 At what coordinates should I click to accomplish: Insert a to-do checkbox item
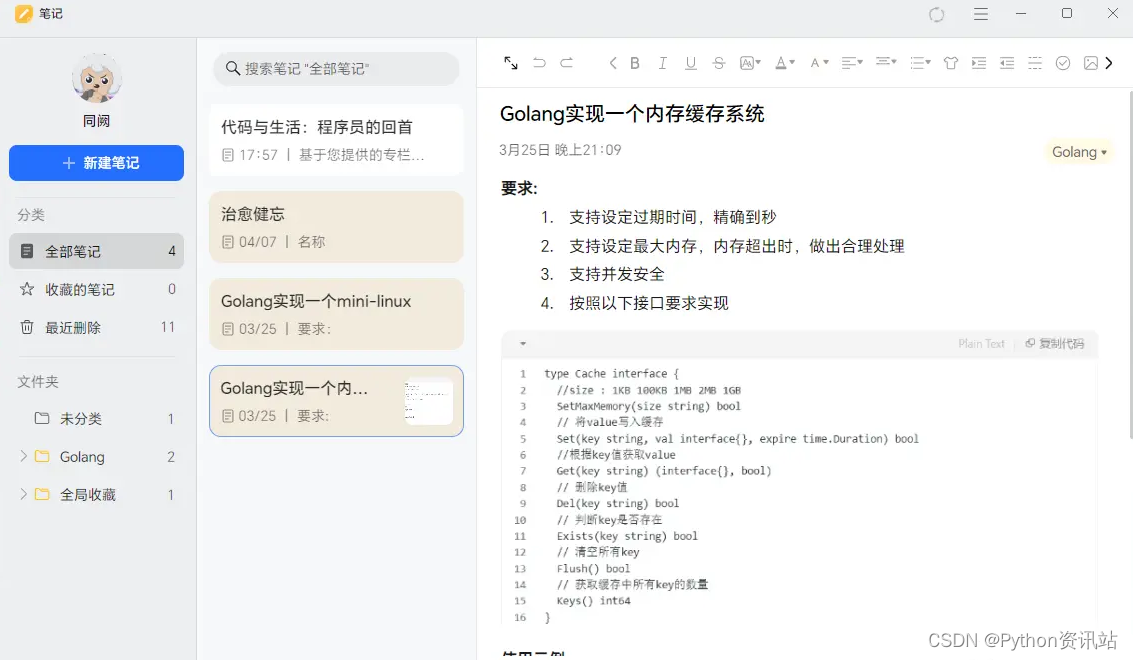(x=1063, y=63)
